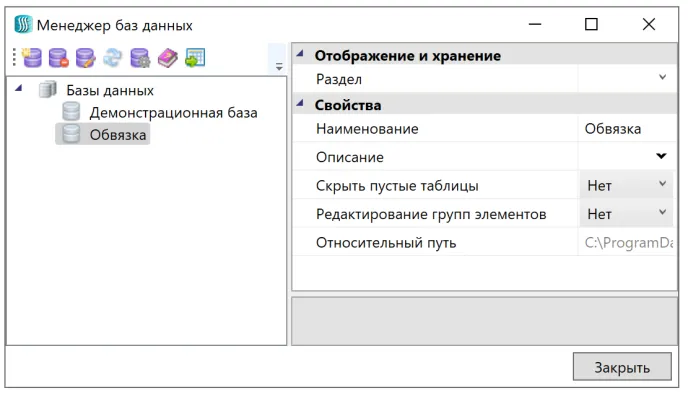Click the Базы данных servers icon

click(x=47, y=89)
